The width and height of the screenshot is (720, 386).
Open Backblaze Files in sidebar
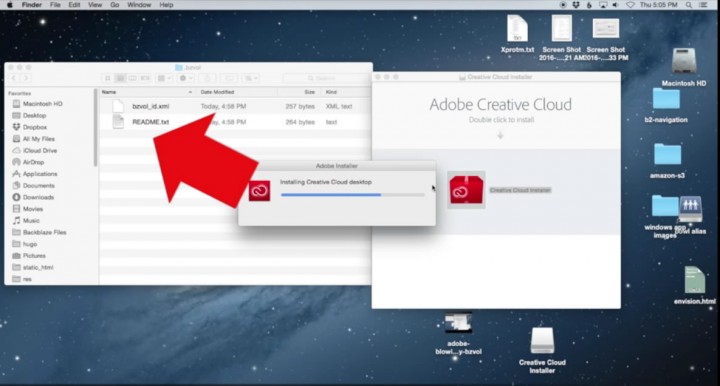[44, 232]
